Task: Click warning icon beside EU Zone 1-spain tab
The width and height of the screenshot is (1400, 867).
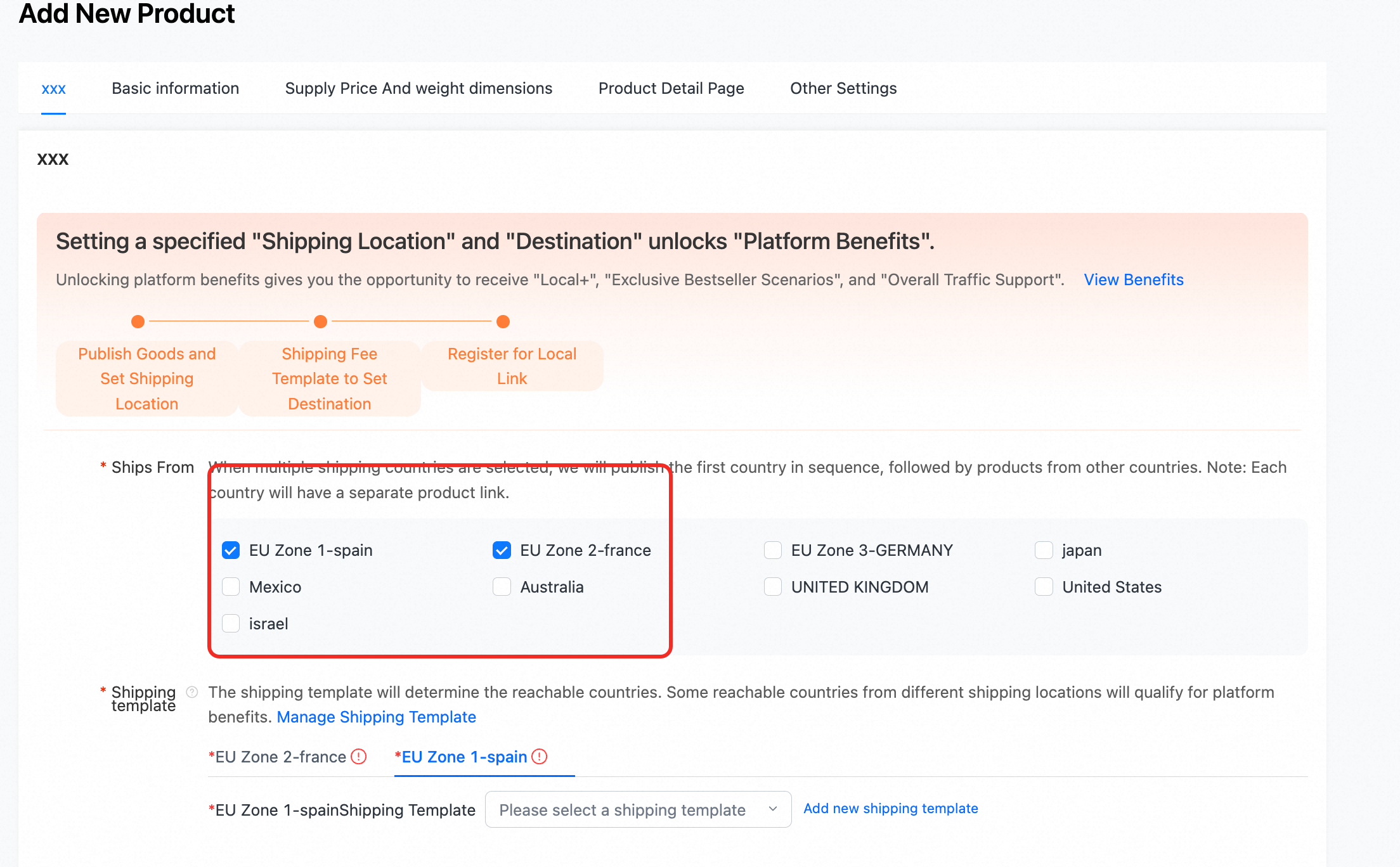Action: [540, 756]
